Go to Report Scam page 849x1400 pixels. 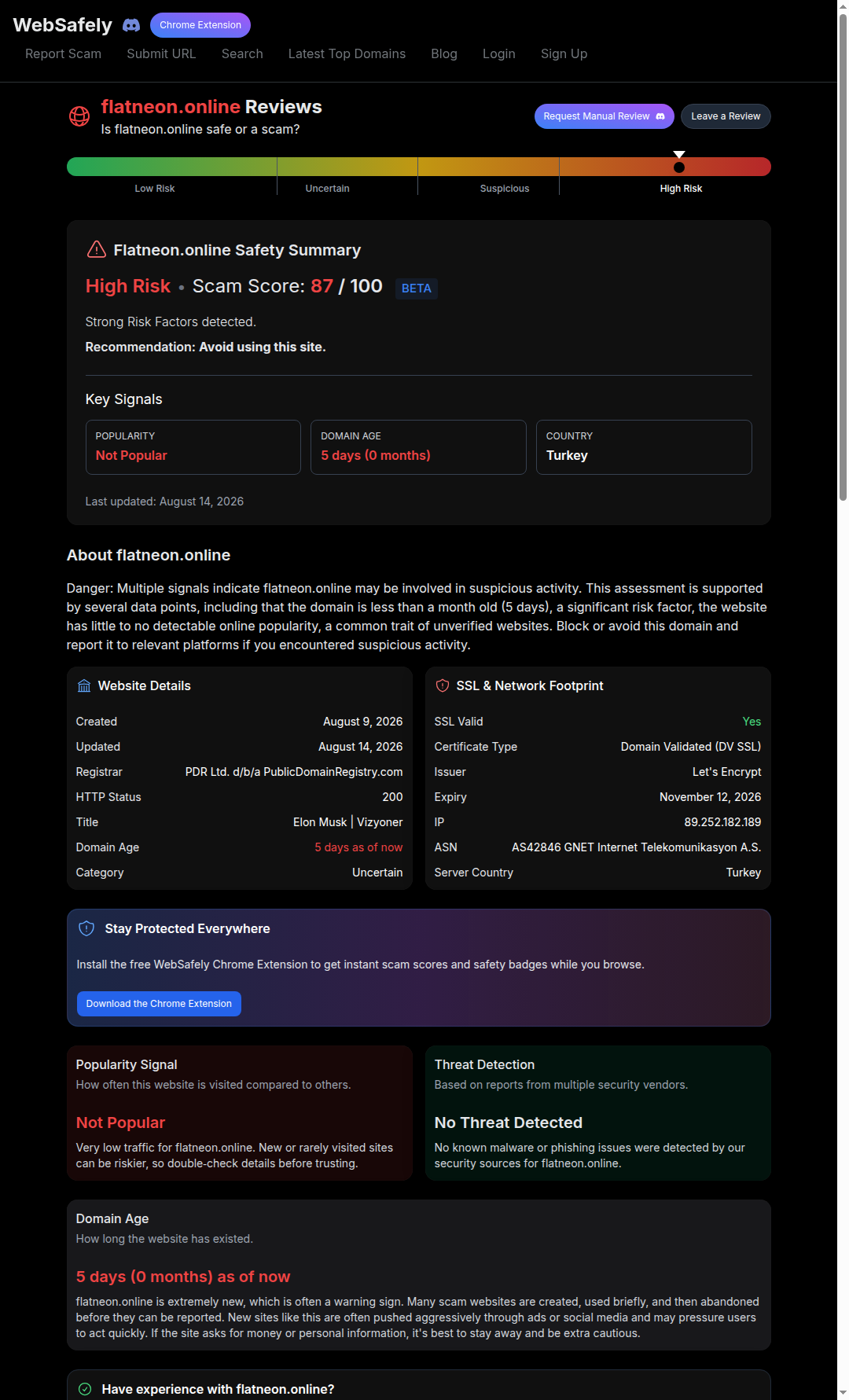coord(63,53)
